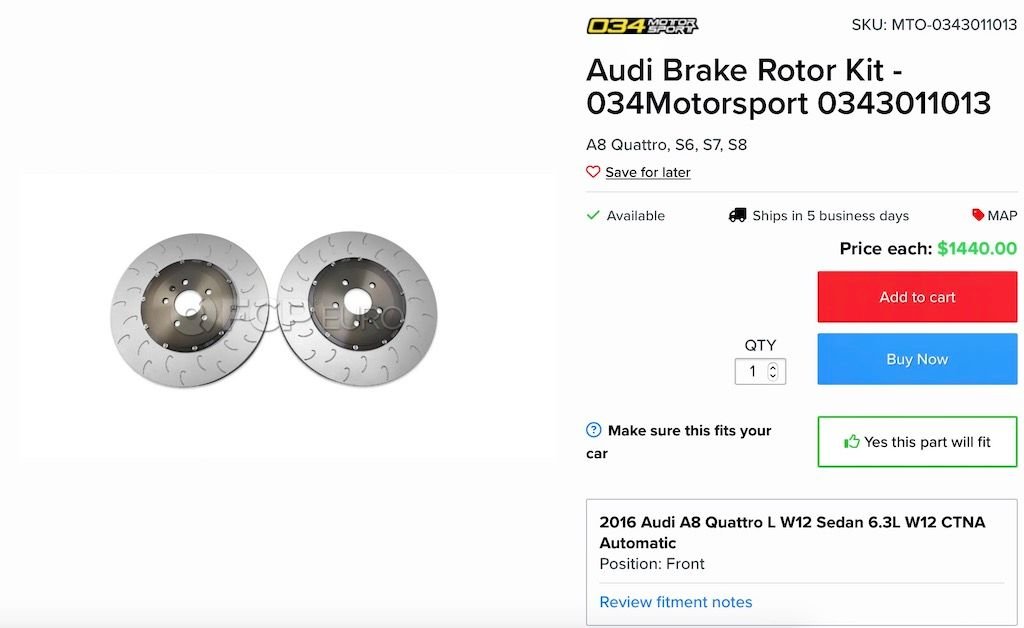Open the Save for later link
This screenshot has height=628, width=1024.
click(x=648, y=172)
